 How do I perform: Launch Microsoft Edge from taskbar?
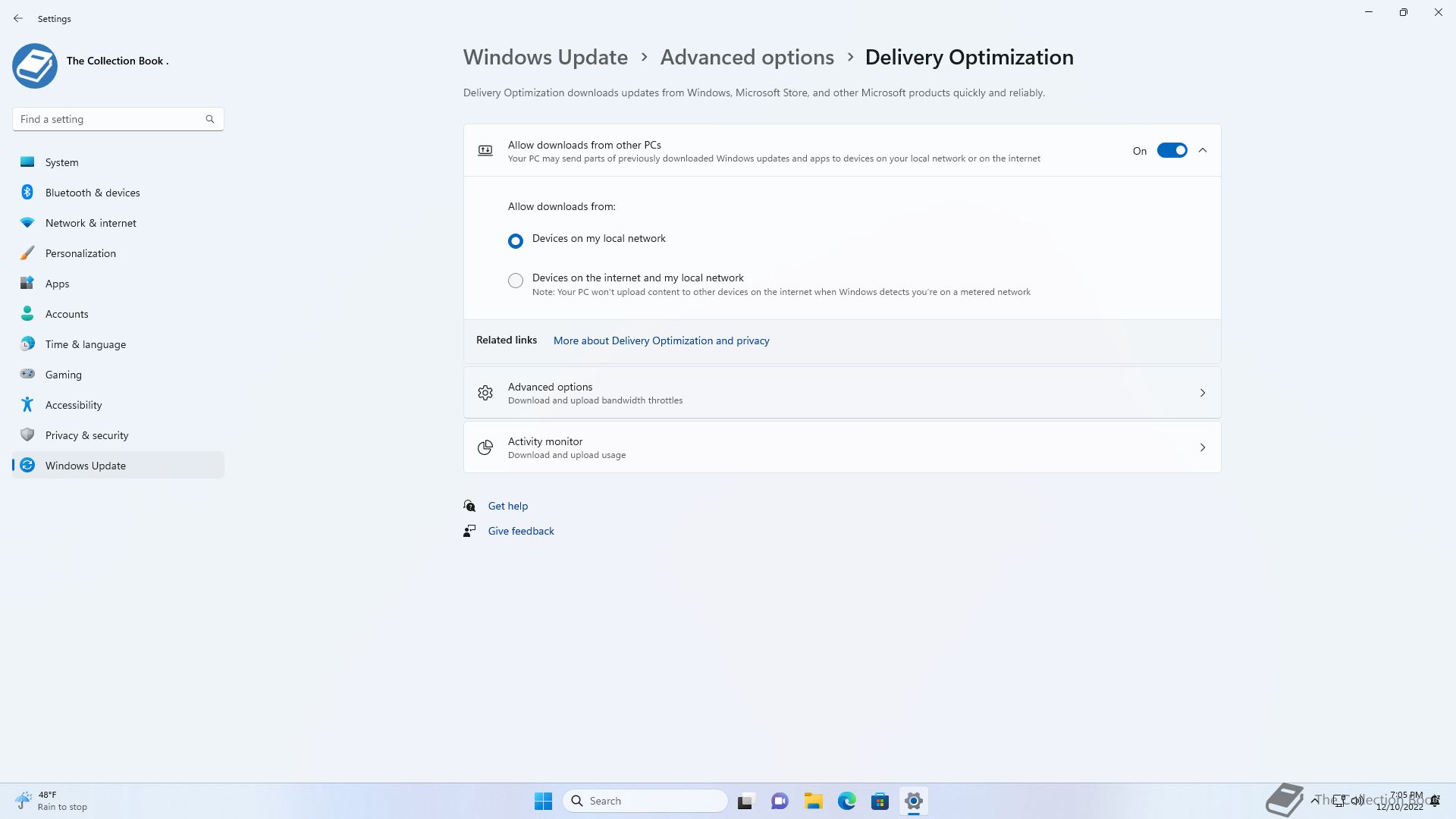tap(846, 801)
